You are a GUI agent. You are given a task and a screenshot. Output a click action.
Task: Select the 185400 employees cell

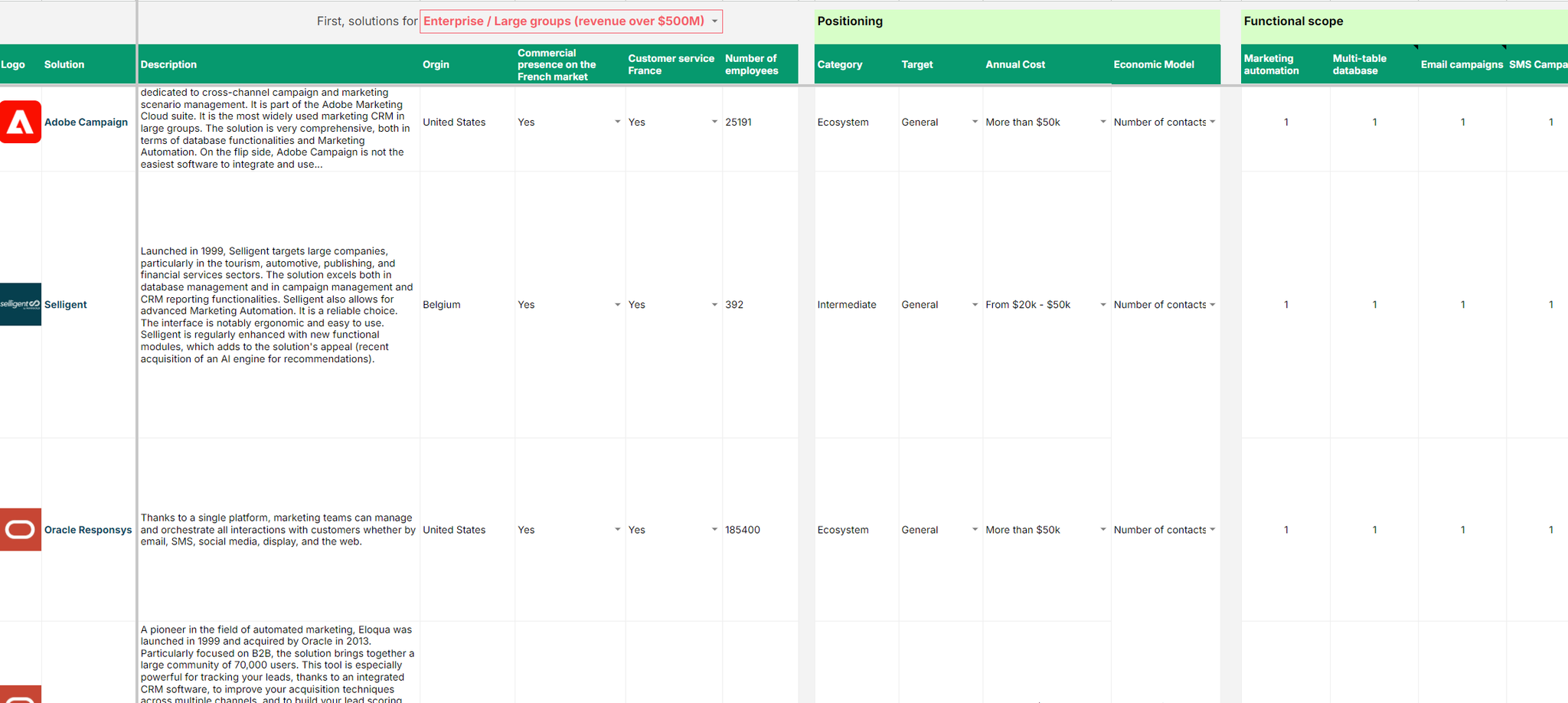760,529
